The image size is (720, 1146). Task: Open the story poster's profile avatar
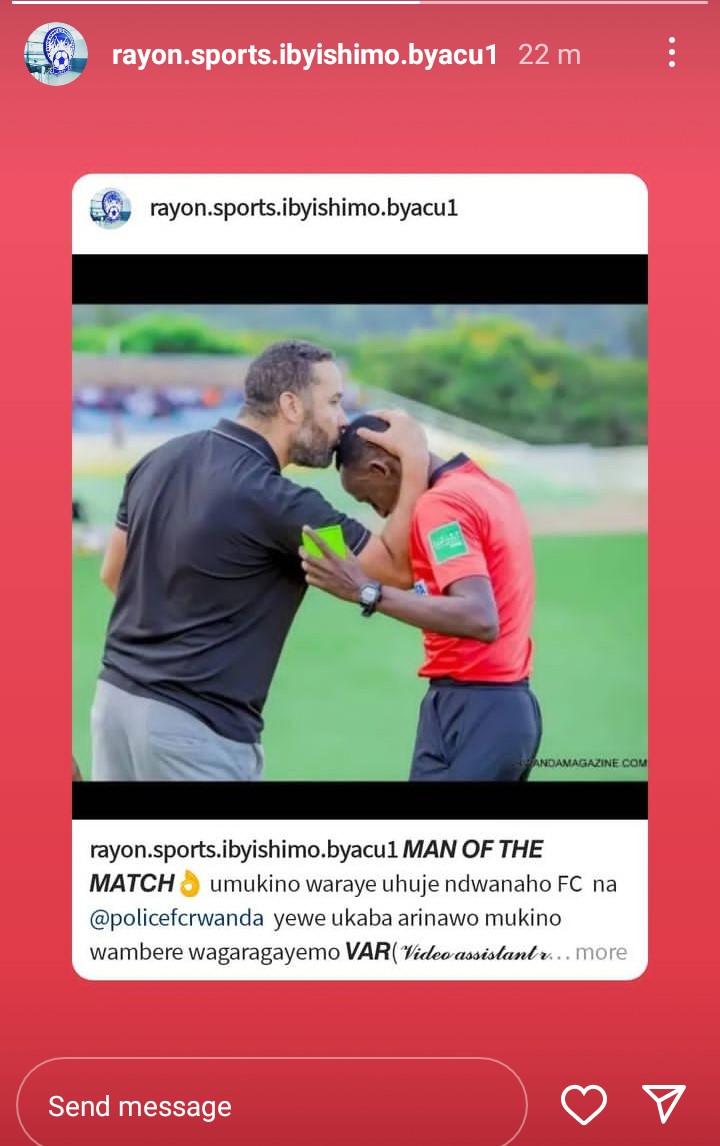[56, 54]
